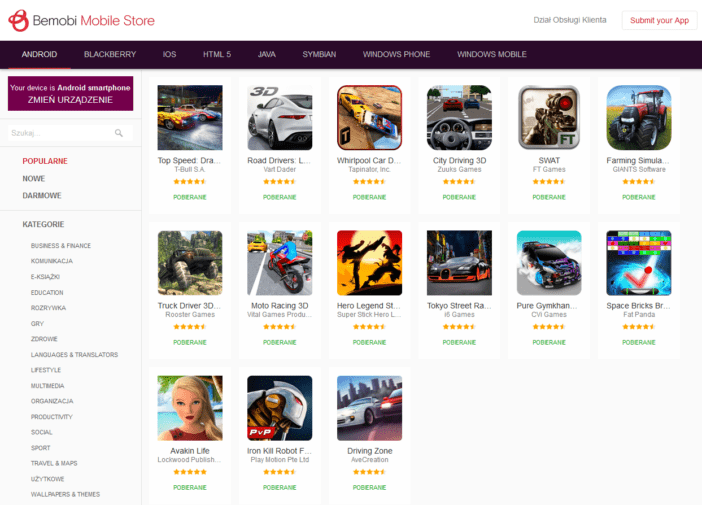
Task: Switch to the Windows Phone tab
Action: 396,55
